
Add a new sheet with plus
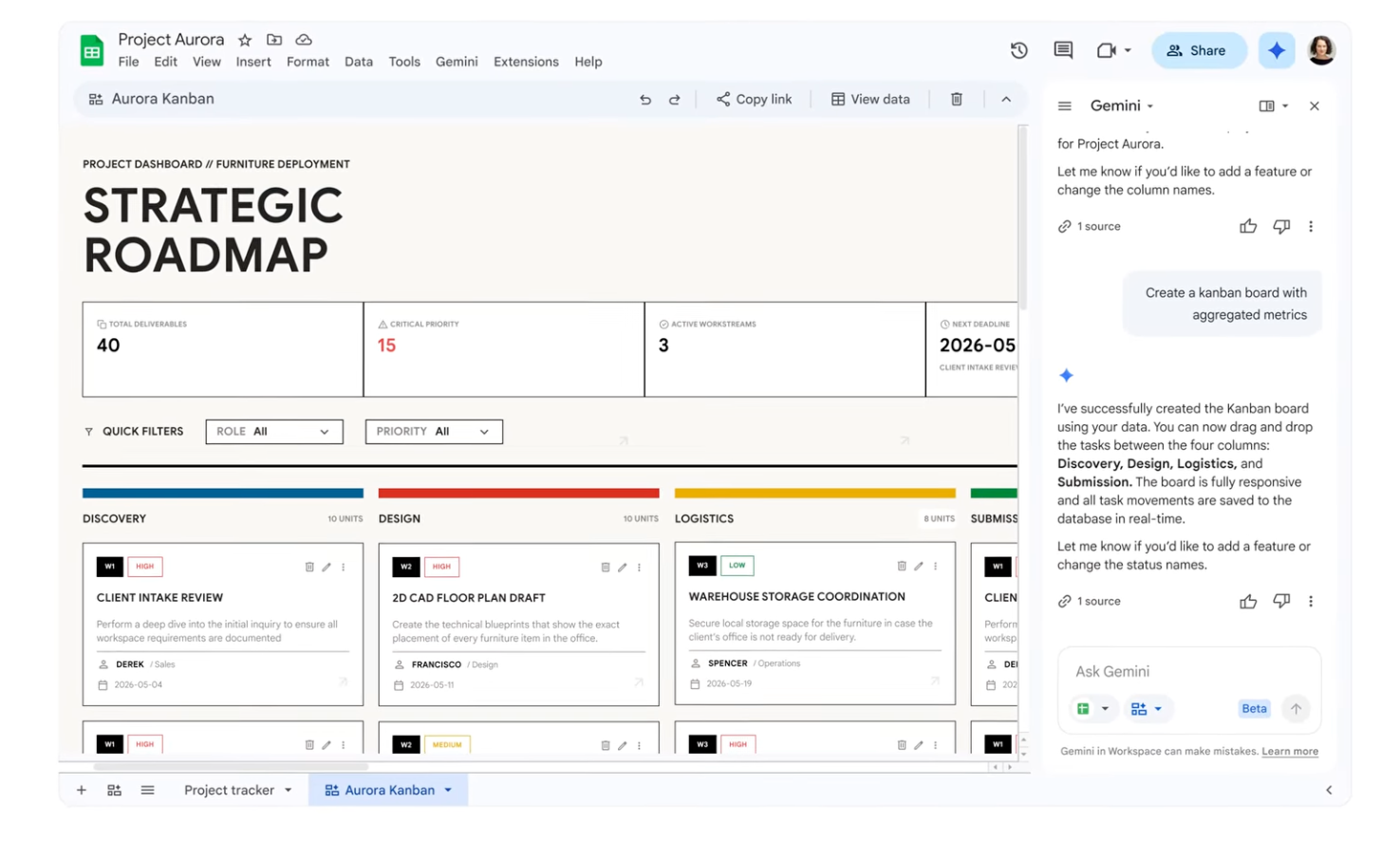click(x=82, y=790)
